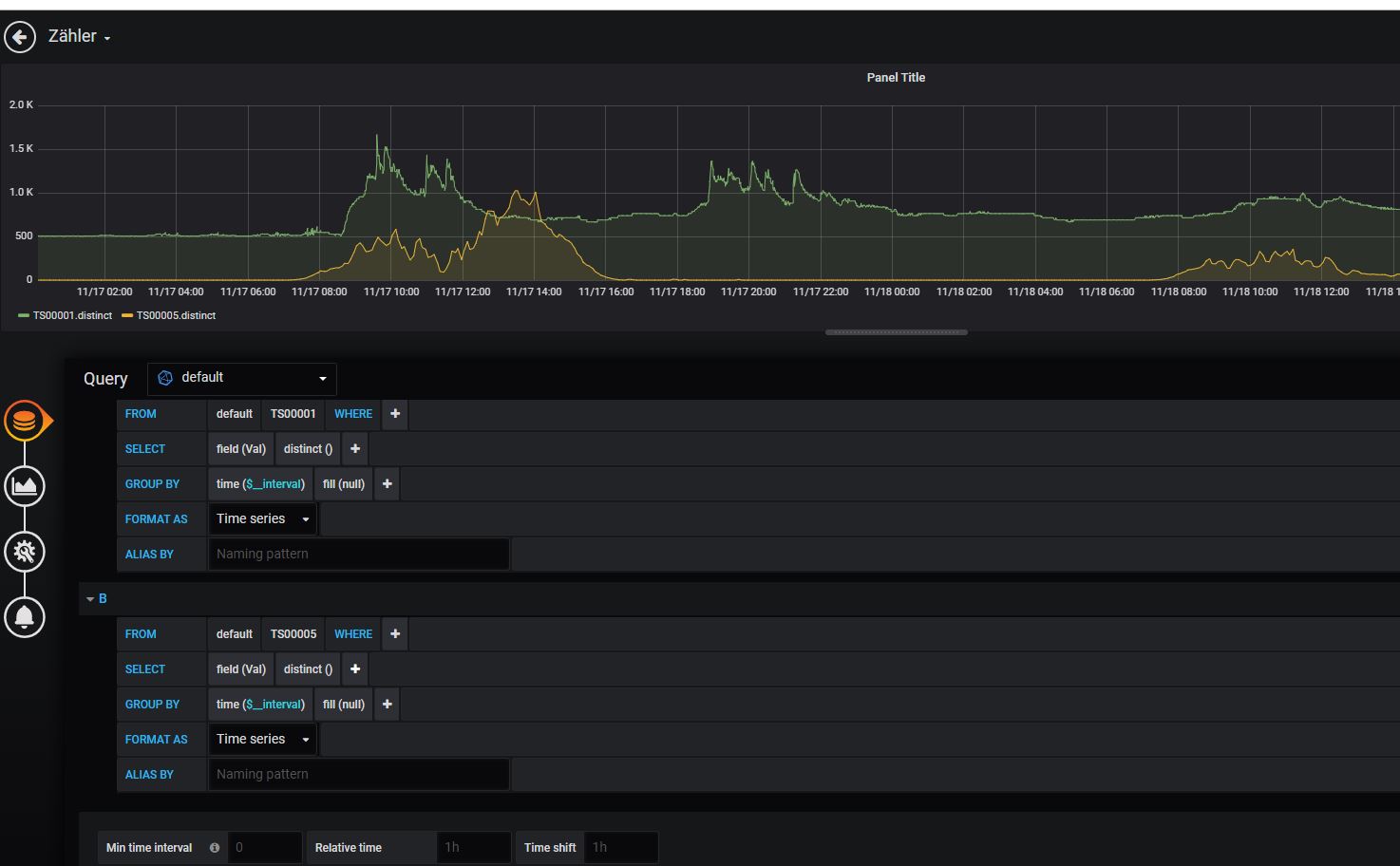The image size is (1400, 866).
Task: Click the 11/17 12:00 axis label
Action: [x=463, y=292]
